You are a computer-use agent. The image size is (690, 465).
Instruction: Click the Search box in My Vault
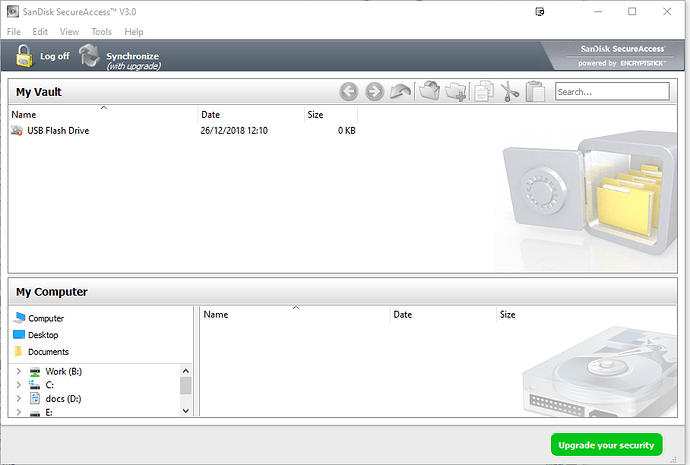[x=612, y=92]
